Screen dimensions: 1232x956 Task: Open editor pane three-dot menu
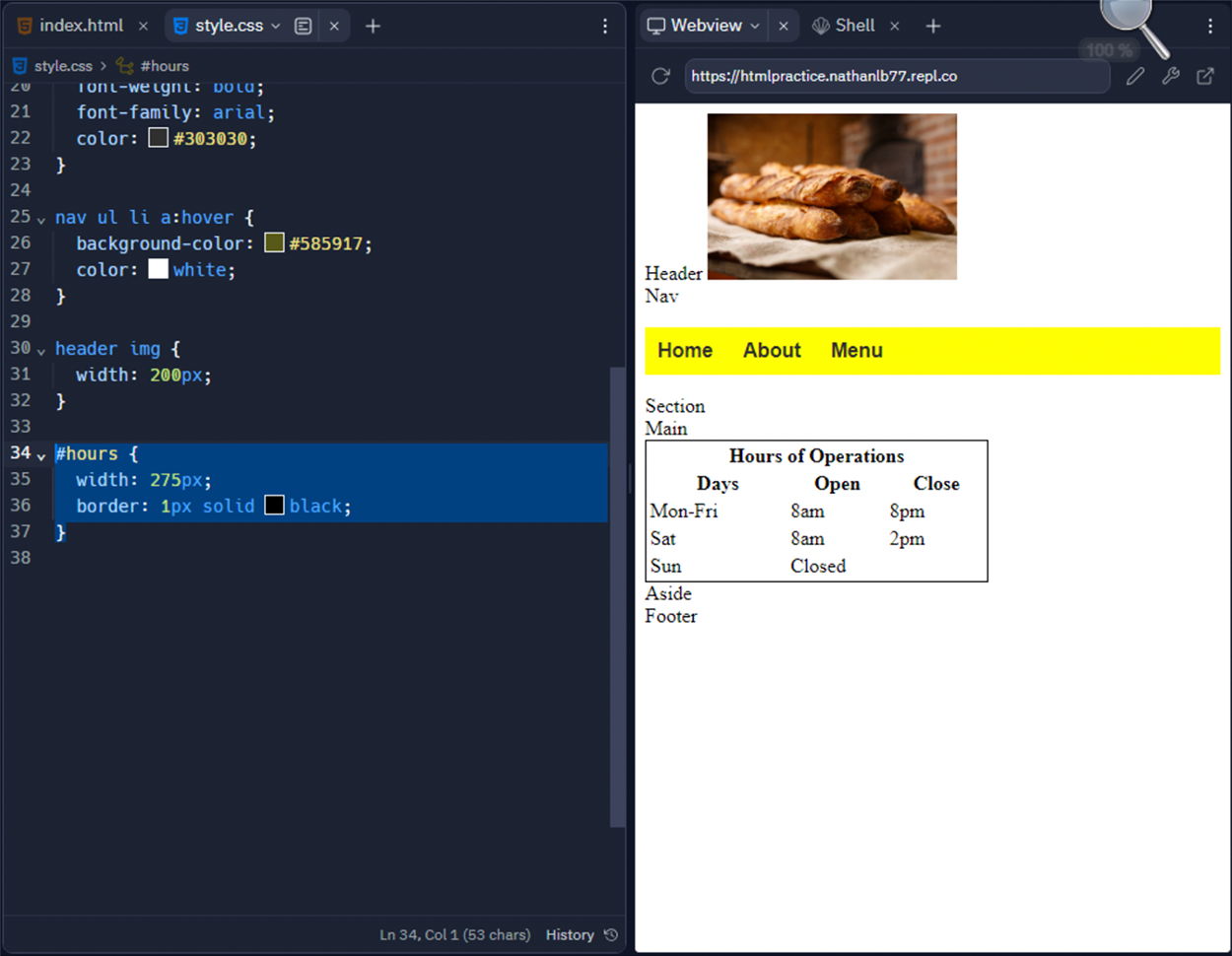[x=605, y=26]
